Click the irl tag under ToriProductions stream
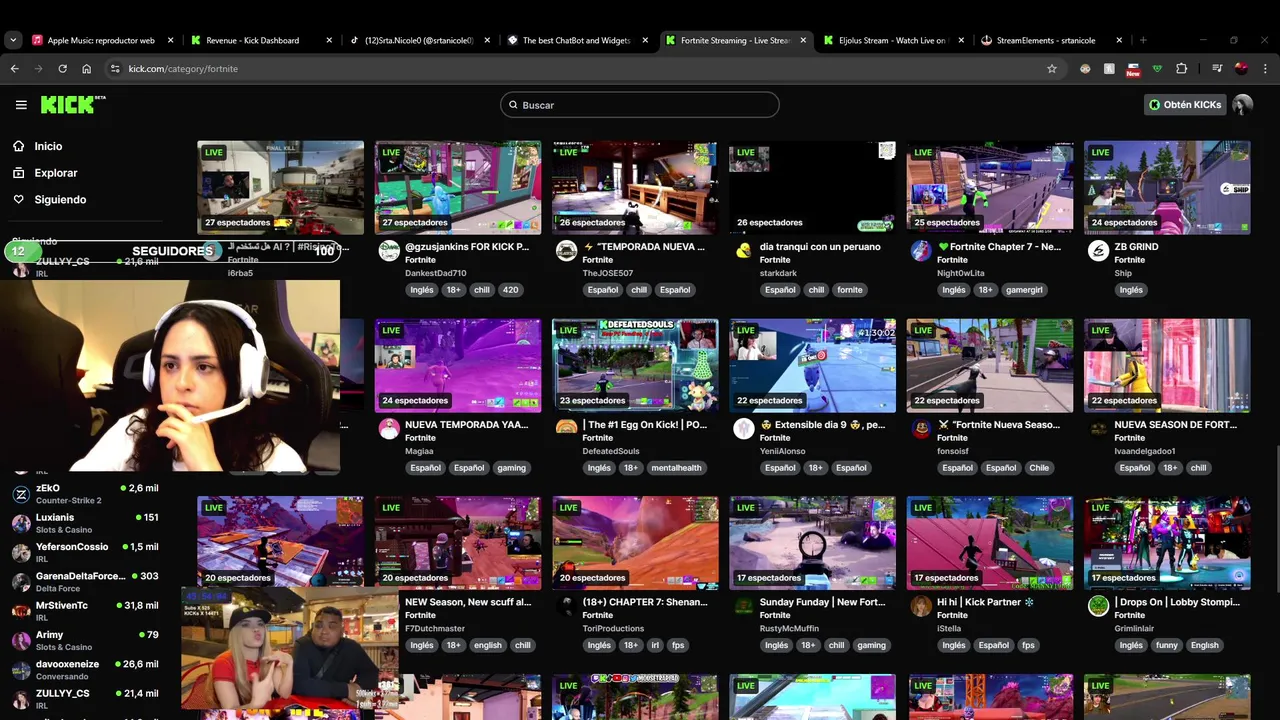This screenshot has height=720, width=1280. [x=655, y=645]
